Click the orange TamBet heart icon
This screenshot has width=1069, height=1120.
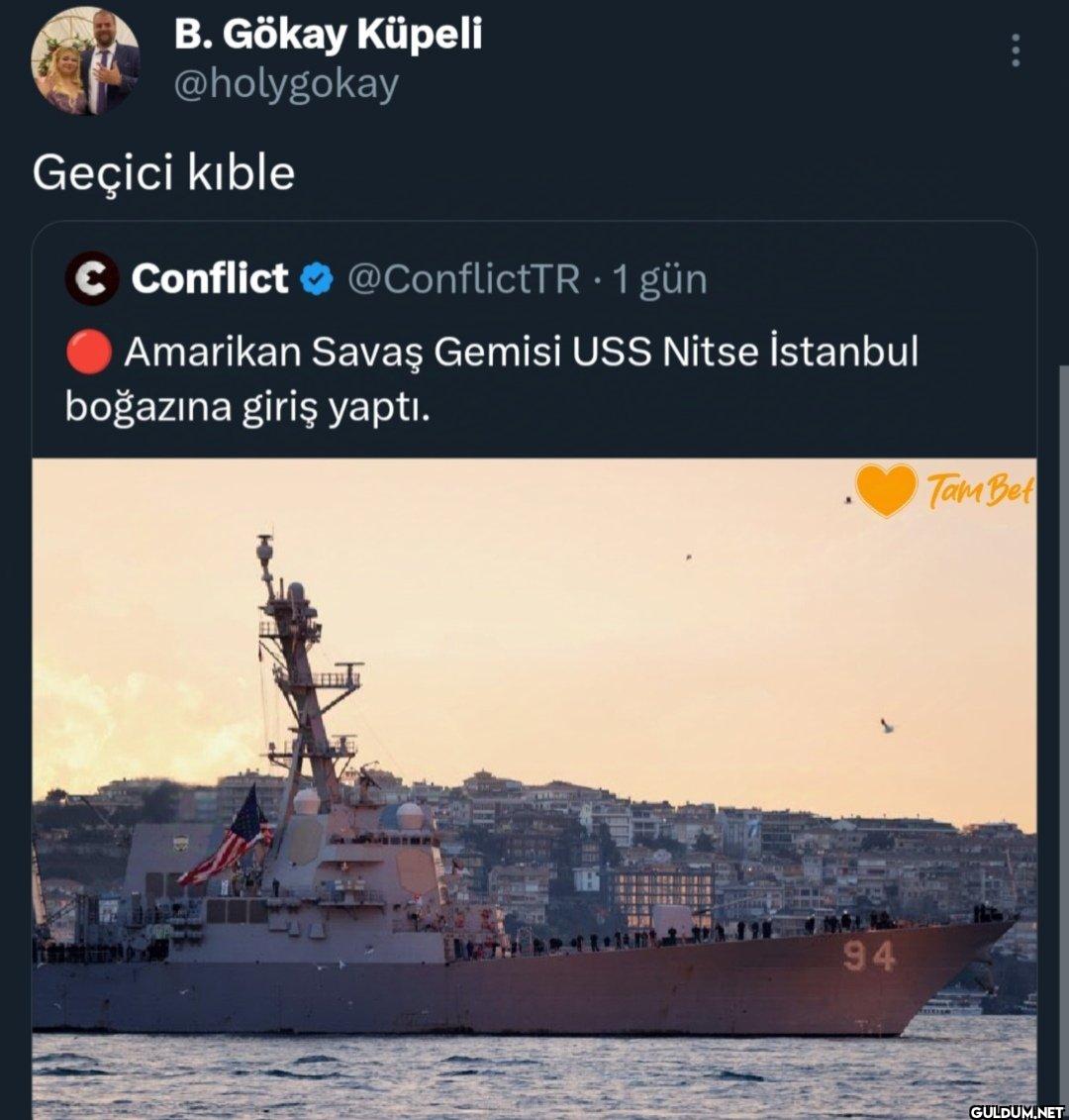pyautogui.click(x=886, y=490)
